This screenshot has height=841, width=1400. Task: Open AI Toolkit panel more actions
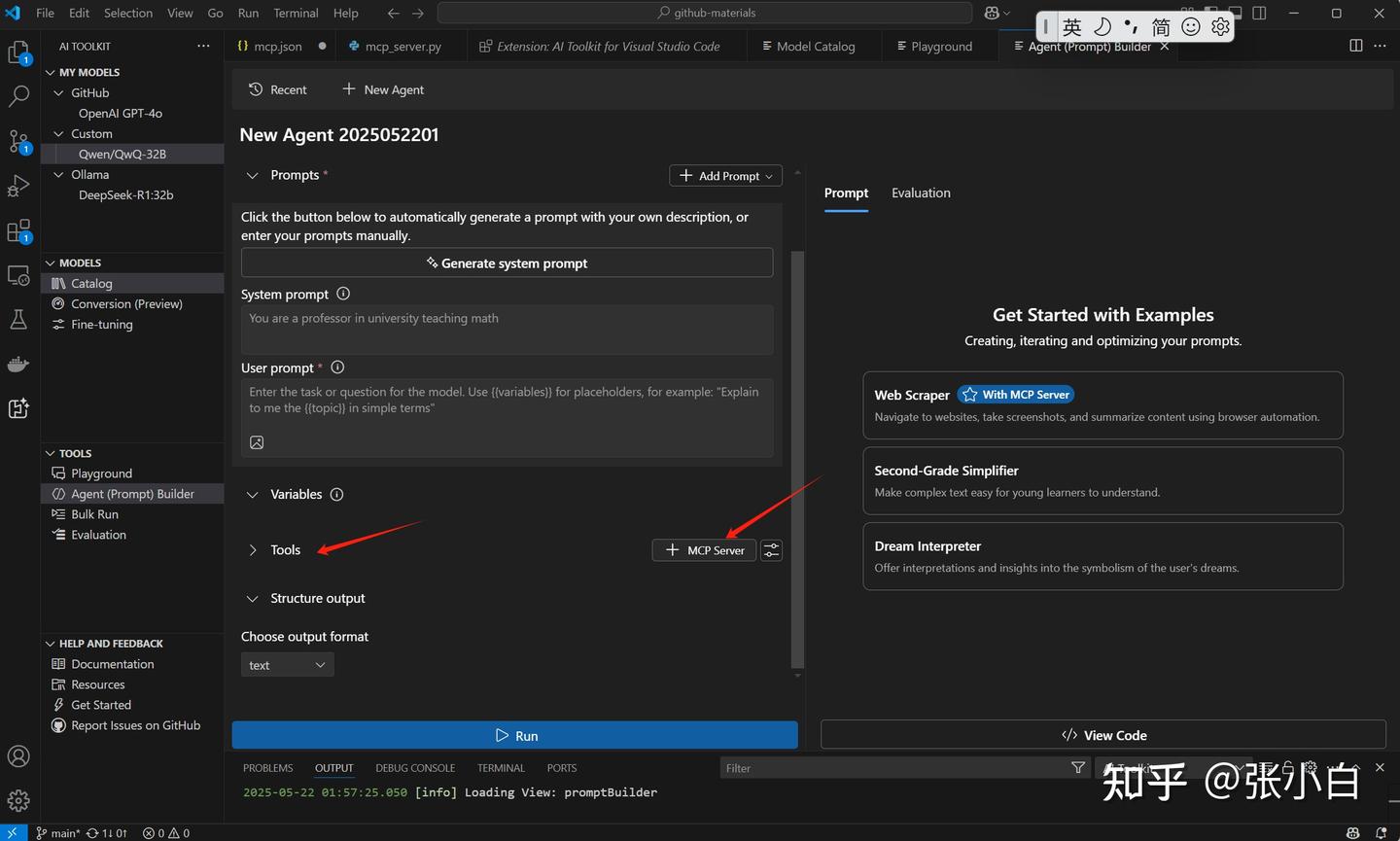[x=203, y=46]
